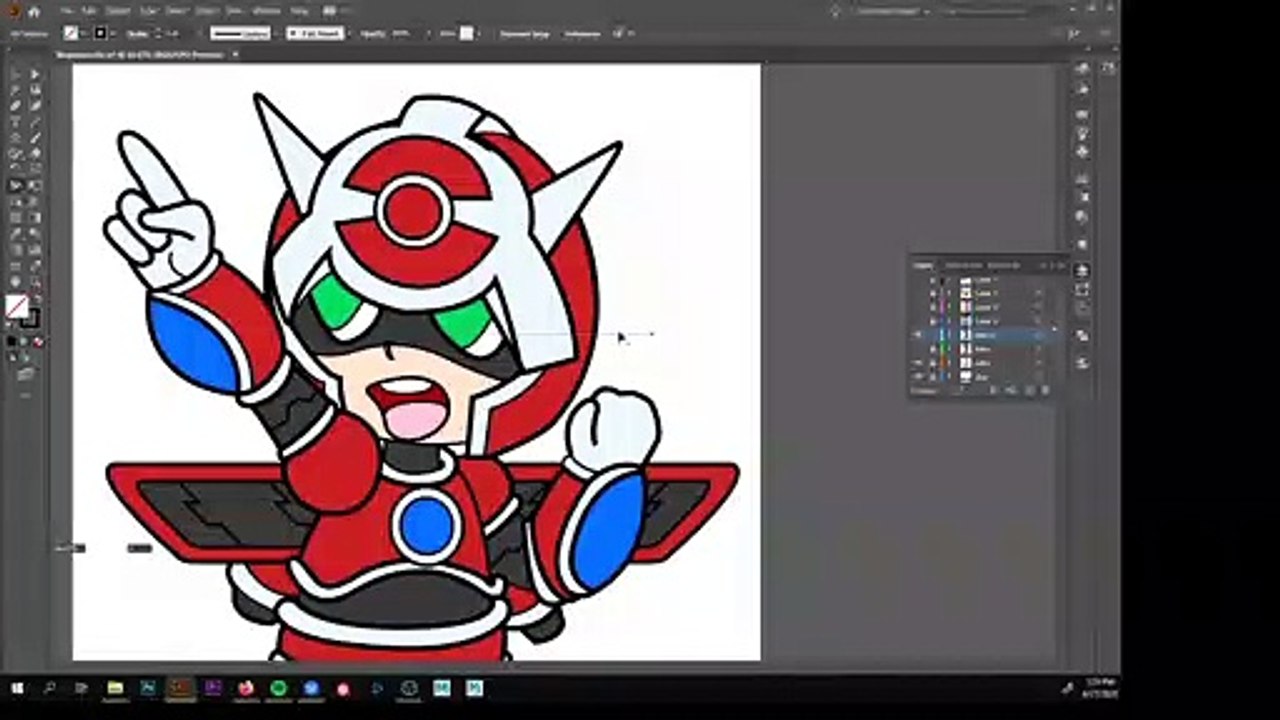Select the highlighted layer in Layers panel

pos(989,335)
